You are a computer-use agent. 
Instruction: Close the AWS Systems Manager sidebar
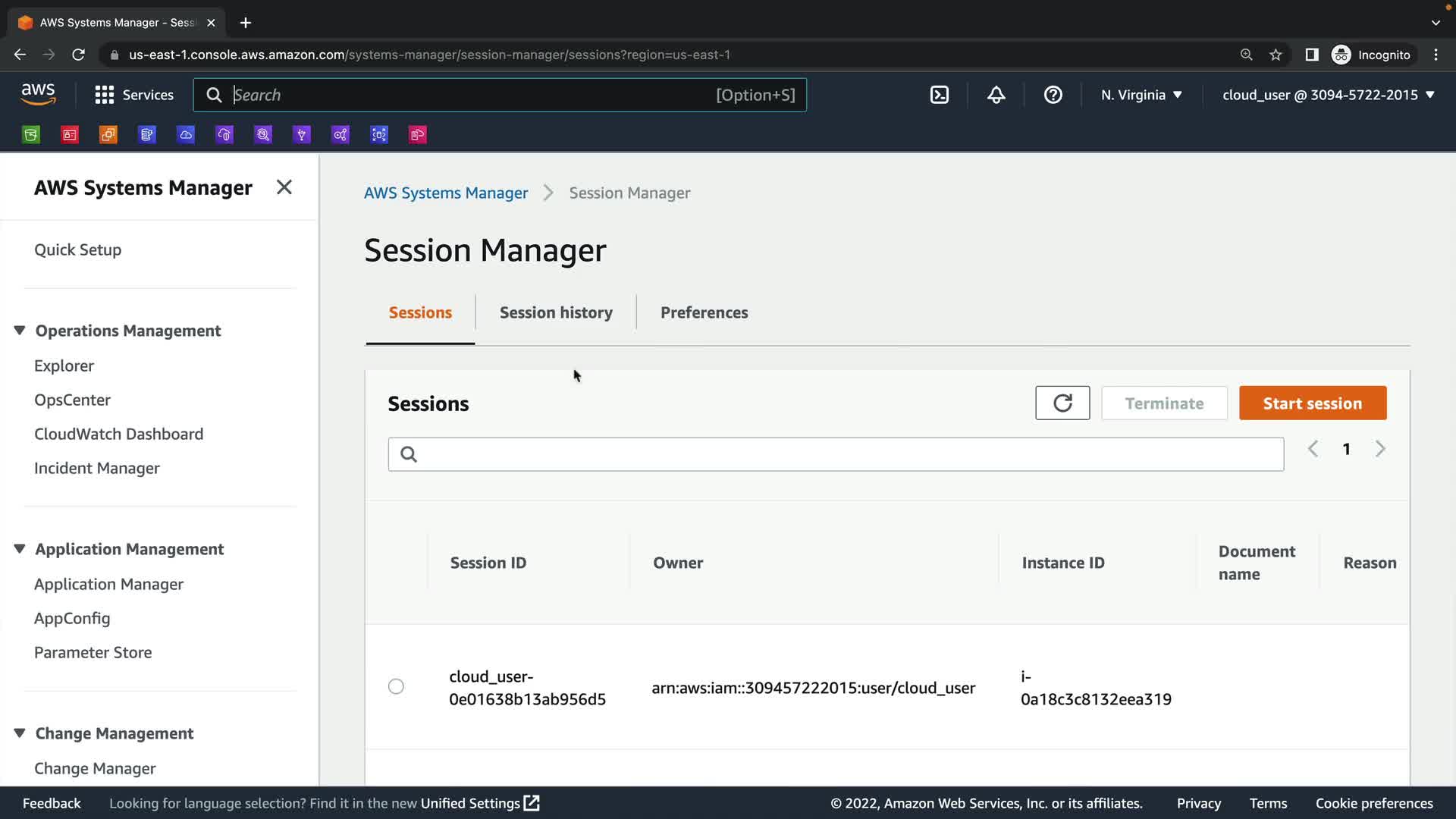click(x=284, y=187)
